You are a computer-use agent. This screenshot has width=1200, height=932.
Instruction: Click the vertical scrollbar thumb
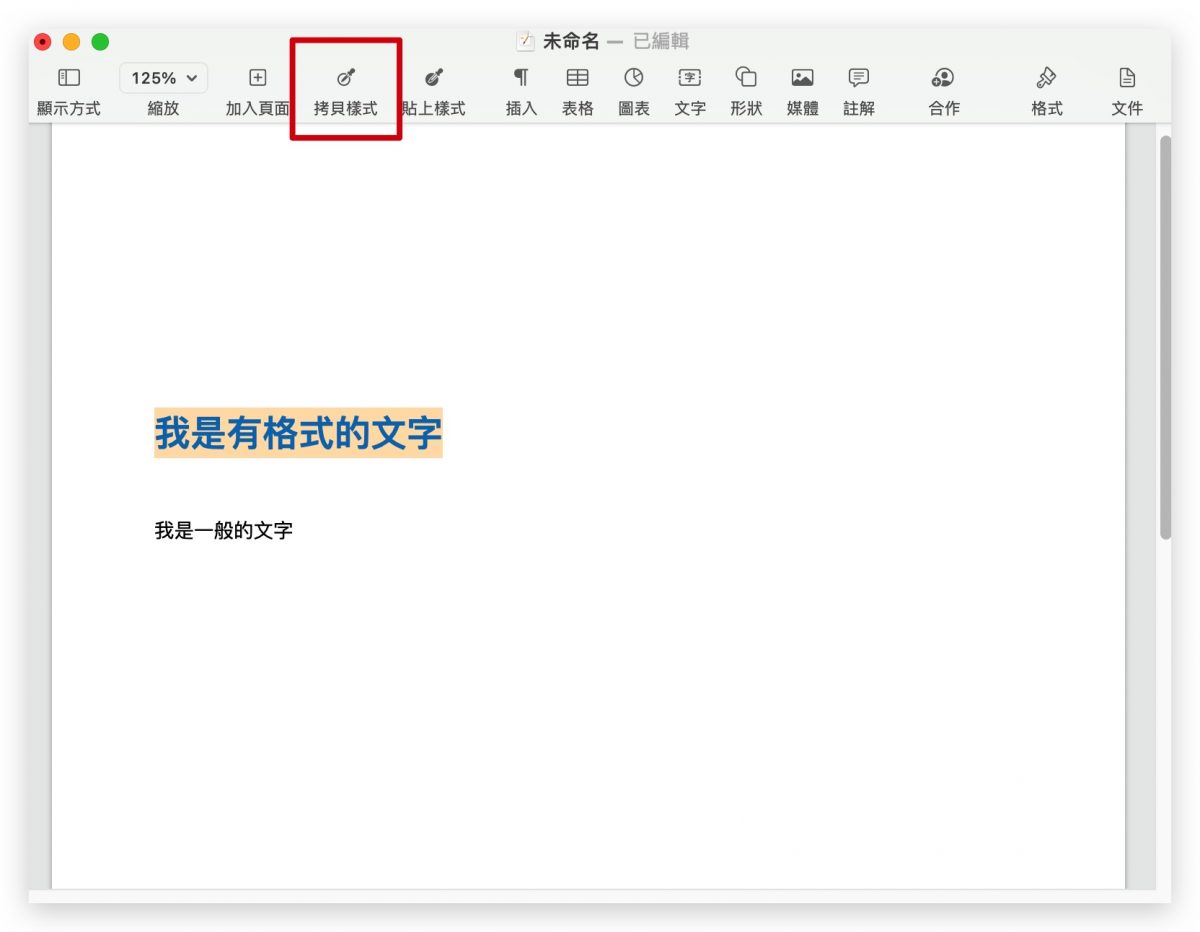pyautogui.click(x=1165, y=337)
